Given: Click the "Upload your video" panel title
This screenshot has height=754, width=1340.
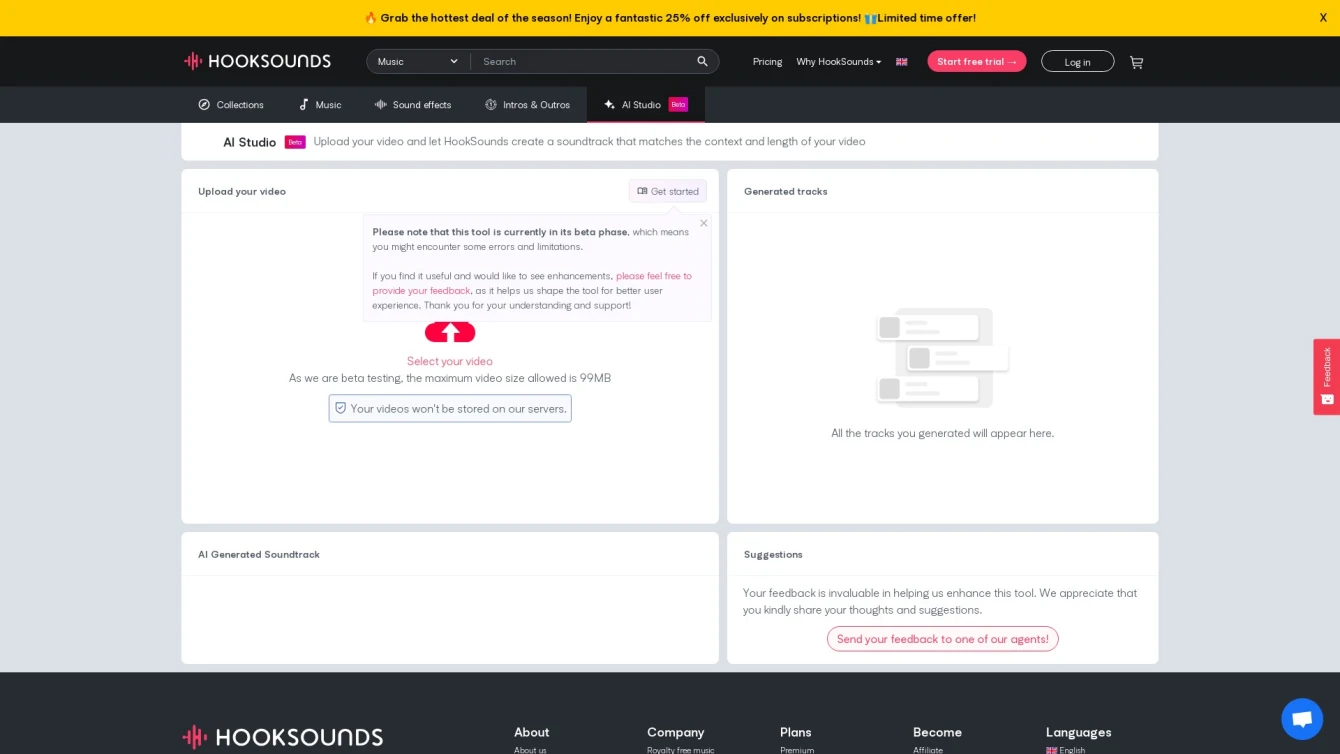Looking at the screenshot, I should (x=242, y=191).
